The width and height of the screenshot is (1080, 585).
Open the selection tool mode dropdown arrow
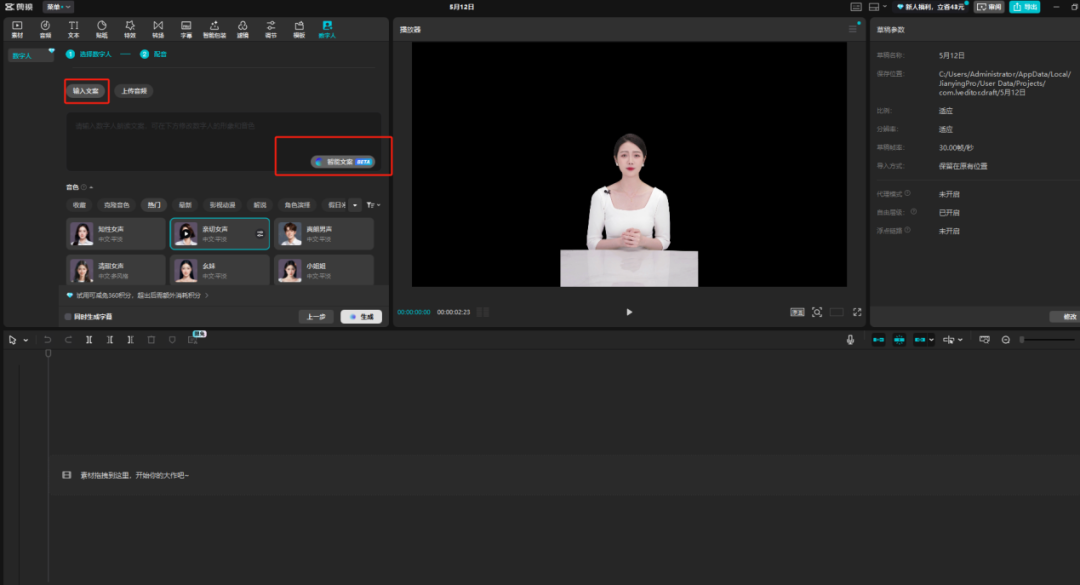(x=26, y=340)
